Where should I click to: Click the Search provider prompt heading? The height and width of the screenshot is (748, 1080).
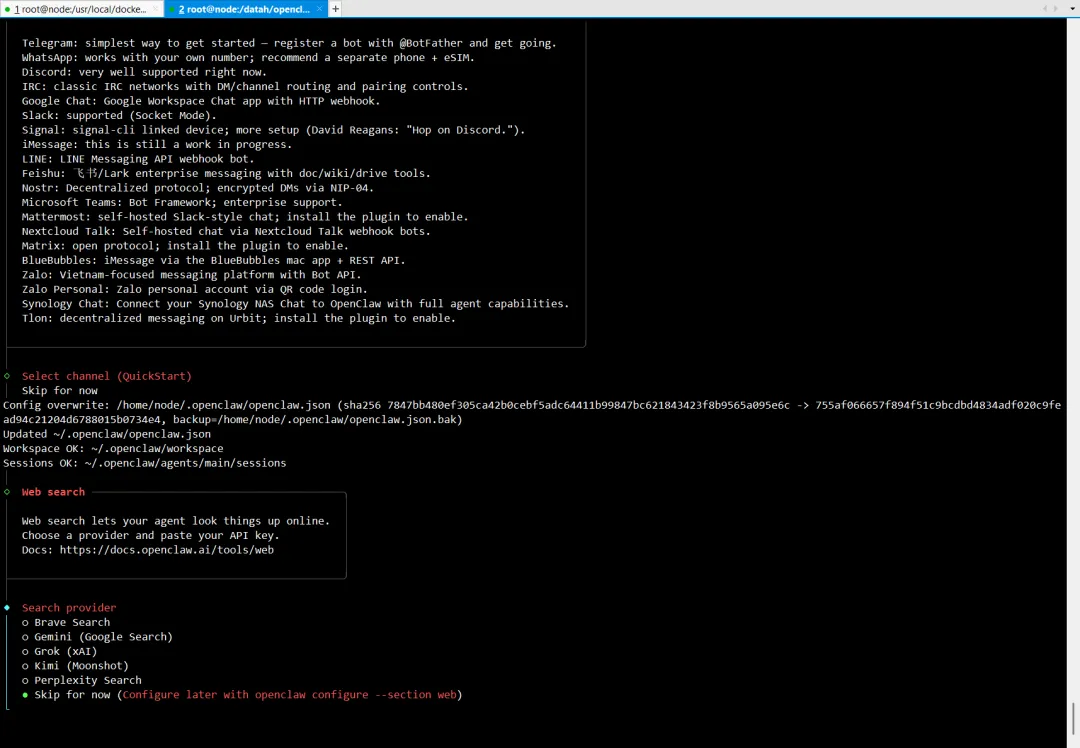pos(69,607)
